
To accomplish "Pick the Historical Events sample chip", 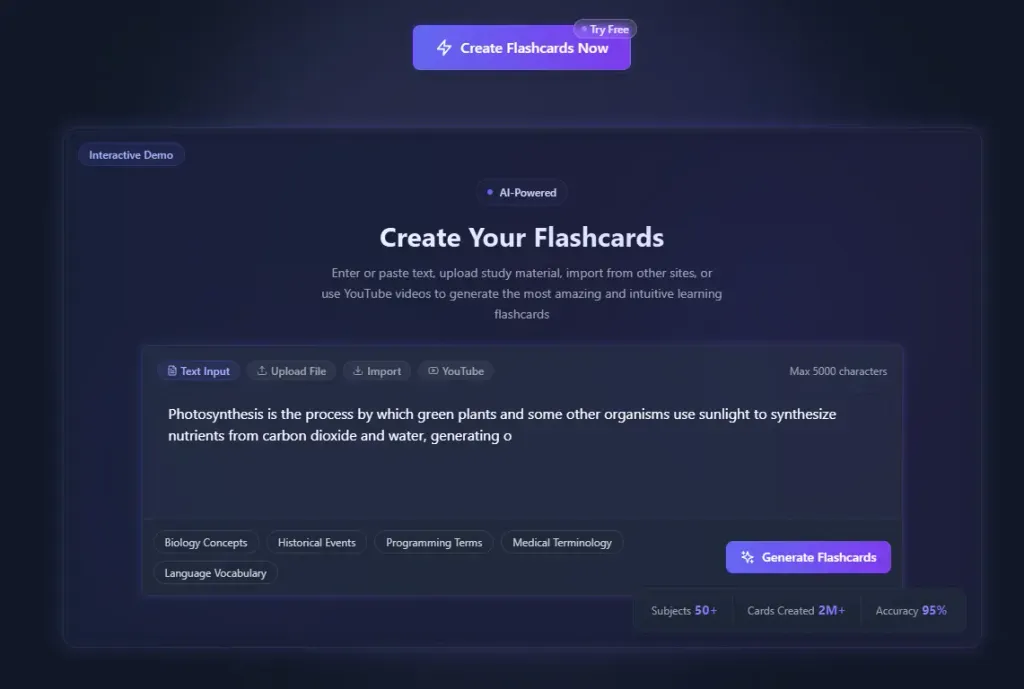I will click(x=317, y=542).
